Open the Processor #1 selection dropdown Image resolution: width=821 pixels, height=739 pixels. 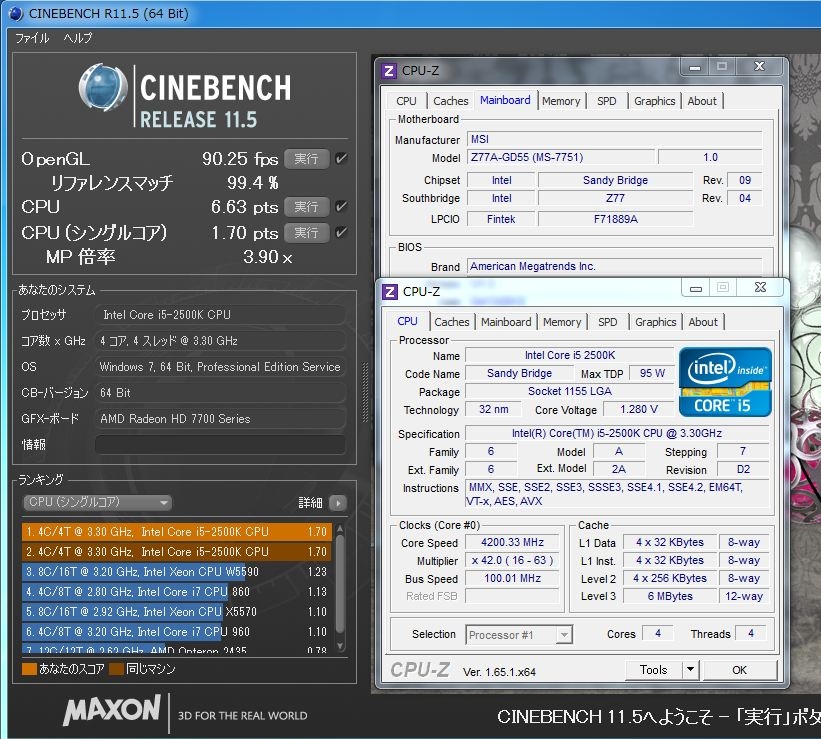[519, 635]
